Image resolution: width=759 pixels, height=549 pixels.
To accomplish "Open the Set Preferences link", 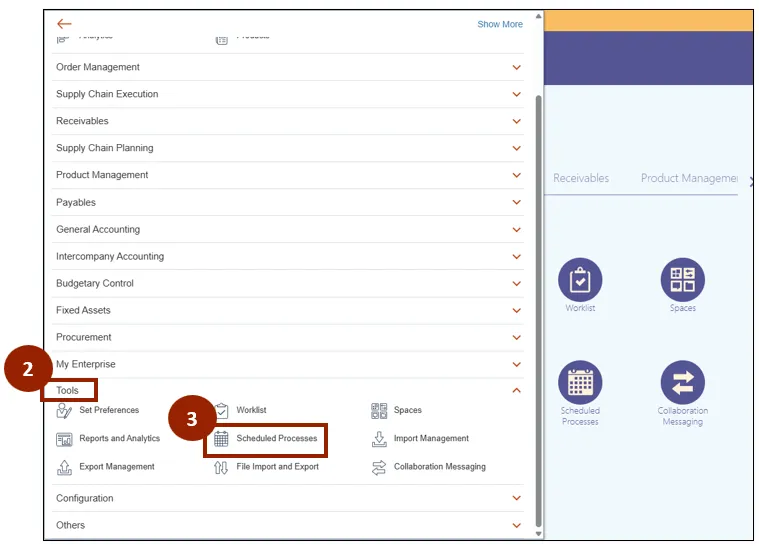I will tap(109, 410).
